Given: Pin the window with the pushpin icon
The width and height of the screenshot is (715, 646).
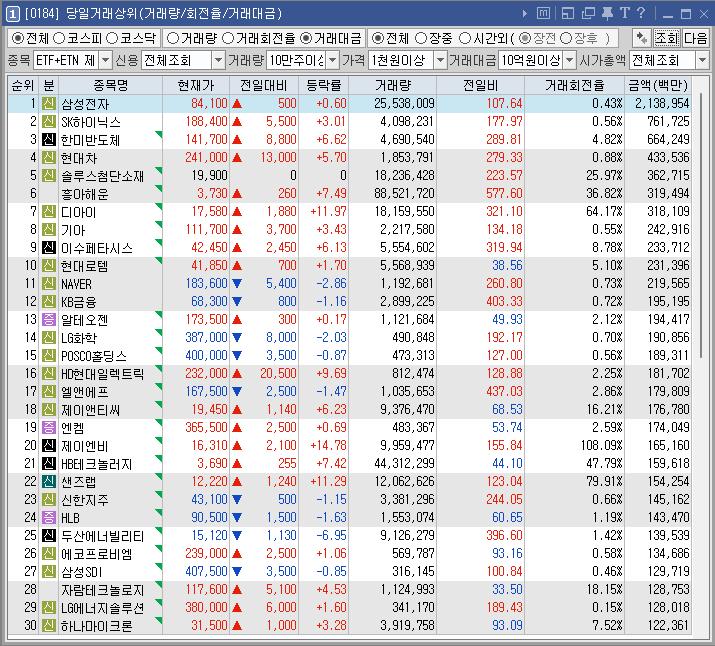Looking at the screenshot, I should 607,14.
